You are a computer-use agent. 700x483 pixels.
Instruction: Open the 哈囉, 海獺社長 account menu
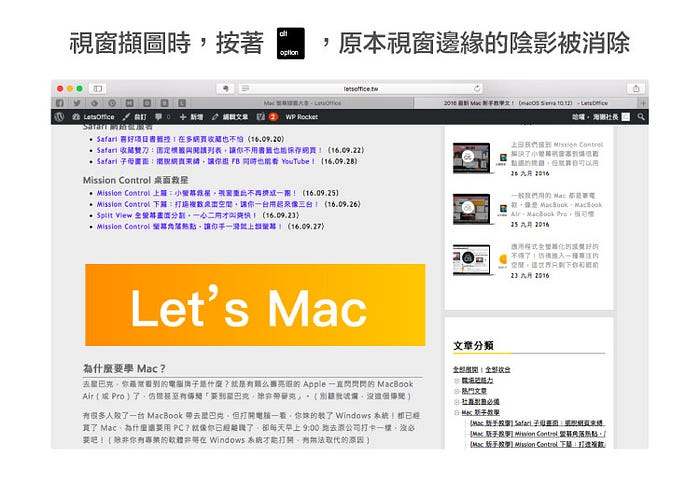601,117
